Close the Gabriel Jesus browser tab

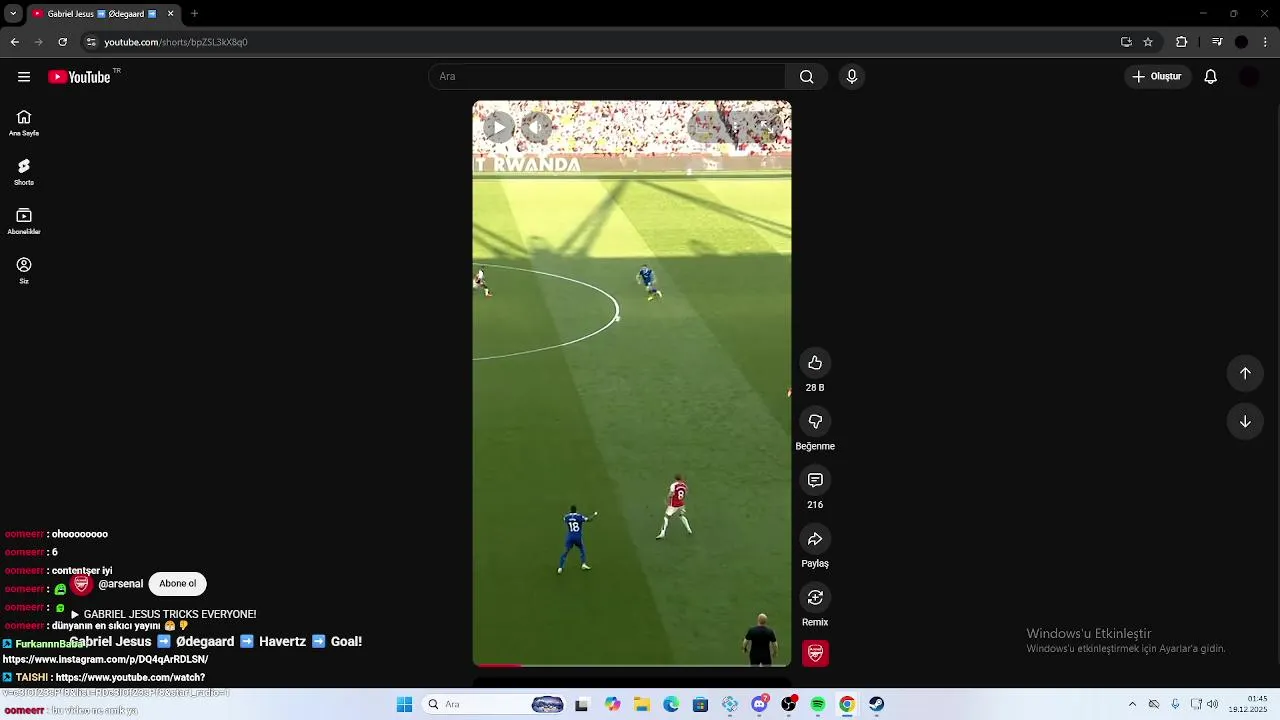tap(170, 14)
